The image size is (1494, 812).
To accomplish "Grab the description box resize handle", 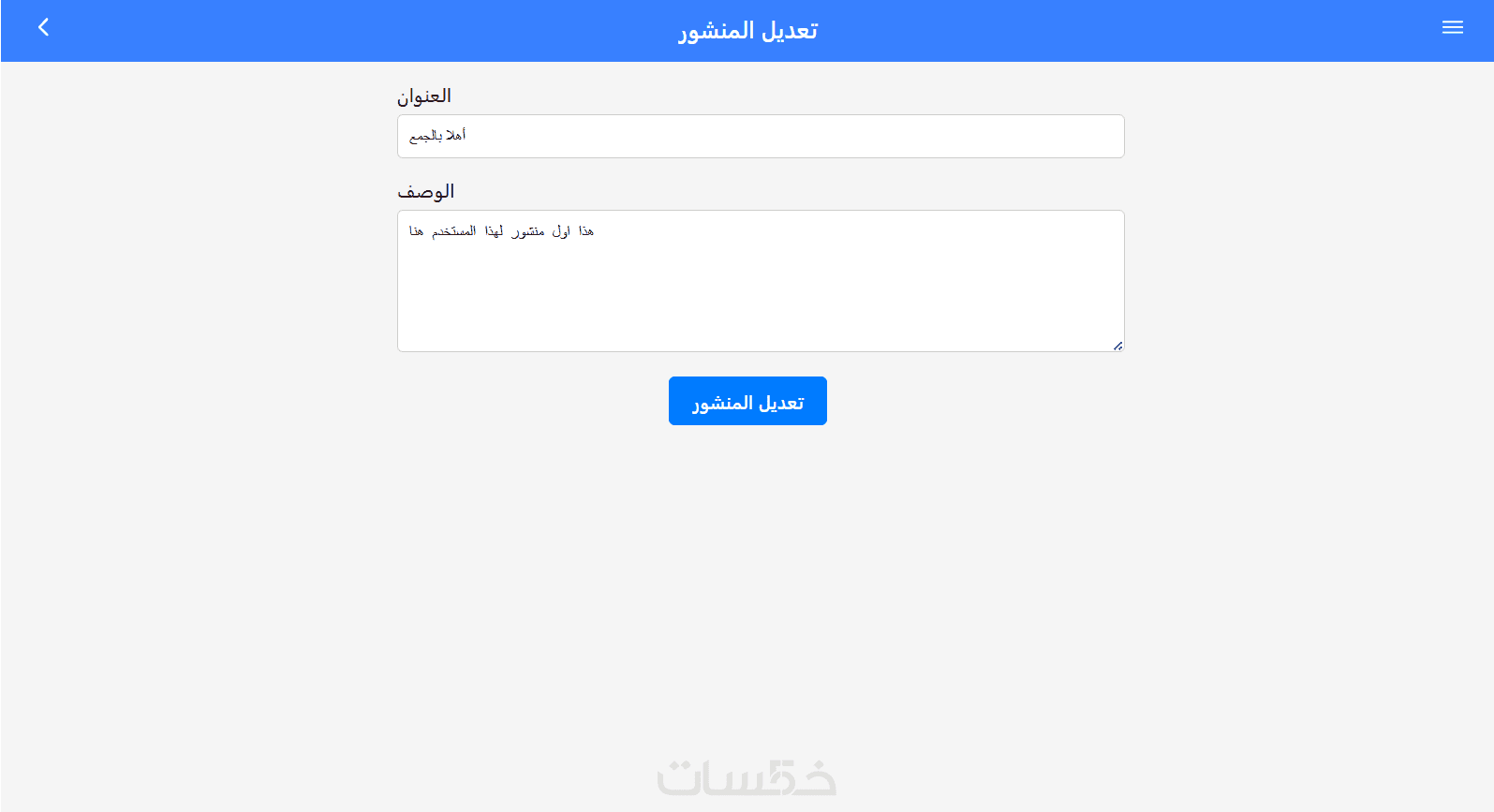I will [x=1117, y=346].
